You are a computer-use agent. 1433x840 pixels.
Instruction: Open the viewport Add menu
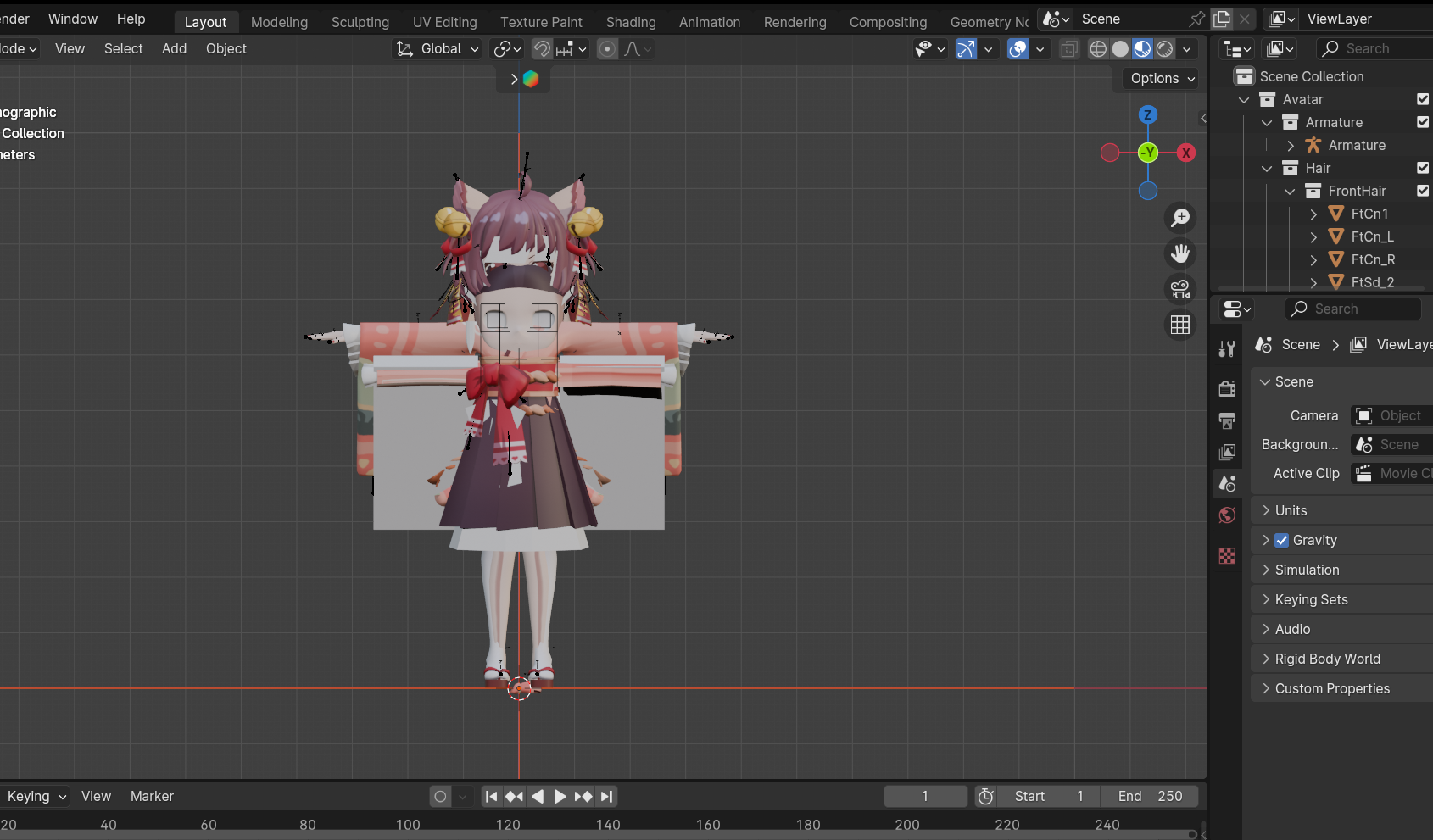coord(175,49)
